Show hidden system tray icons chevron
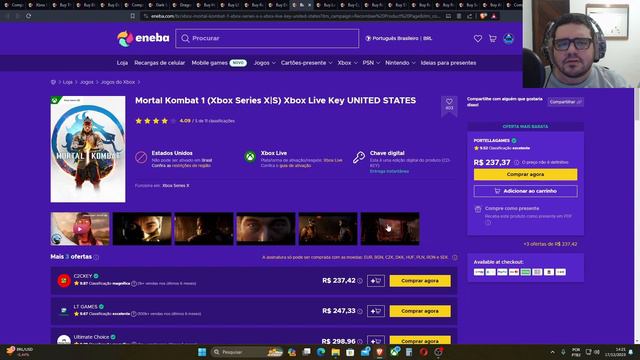This screenshot has width=640, height=360. tap(552, 352)
